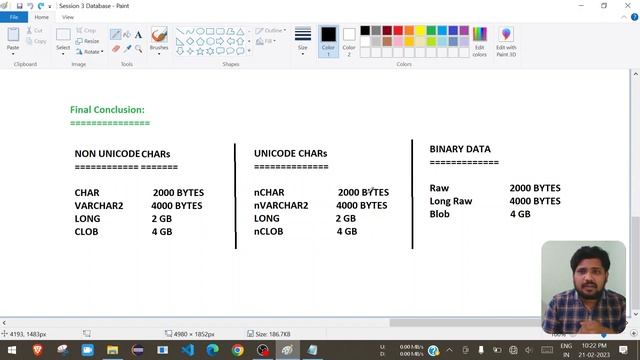Expand the Select dropdown arrow
640x360 pixels.
click(63, 54)
